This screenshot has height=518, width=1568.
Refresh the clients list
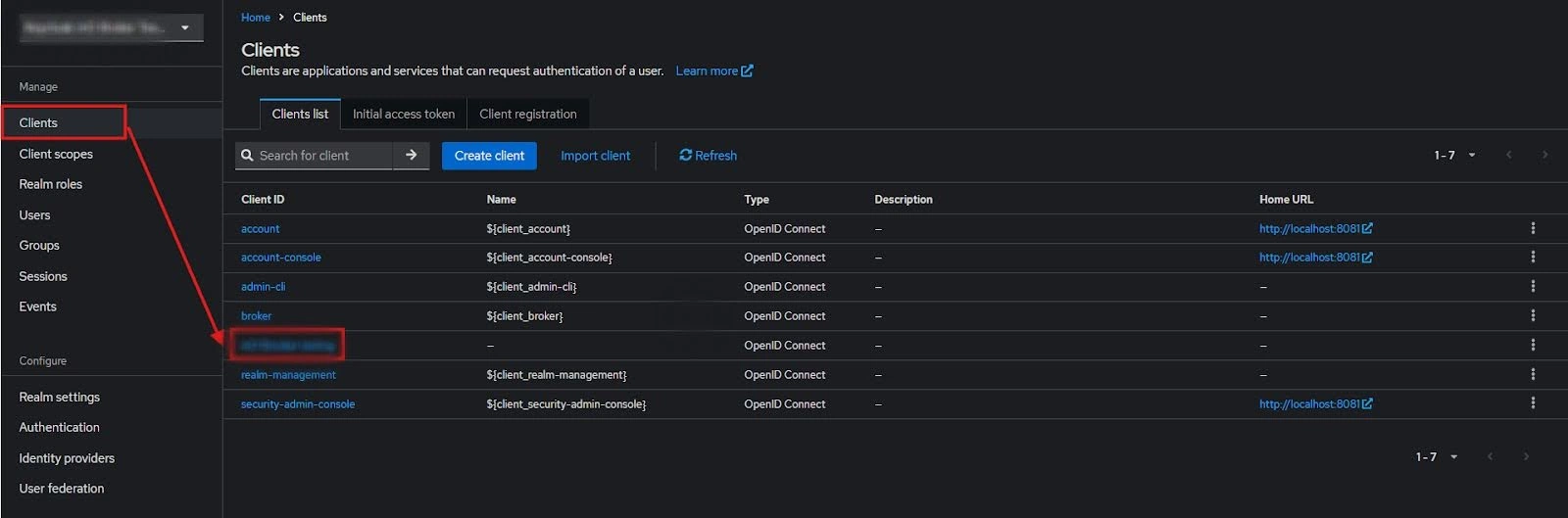[x=708, y=155]
